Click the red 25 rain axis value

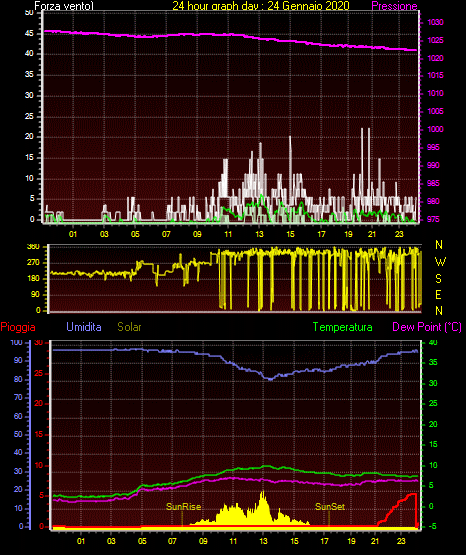click(x=39, y=373)
